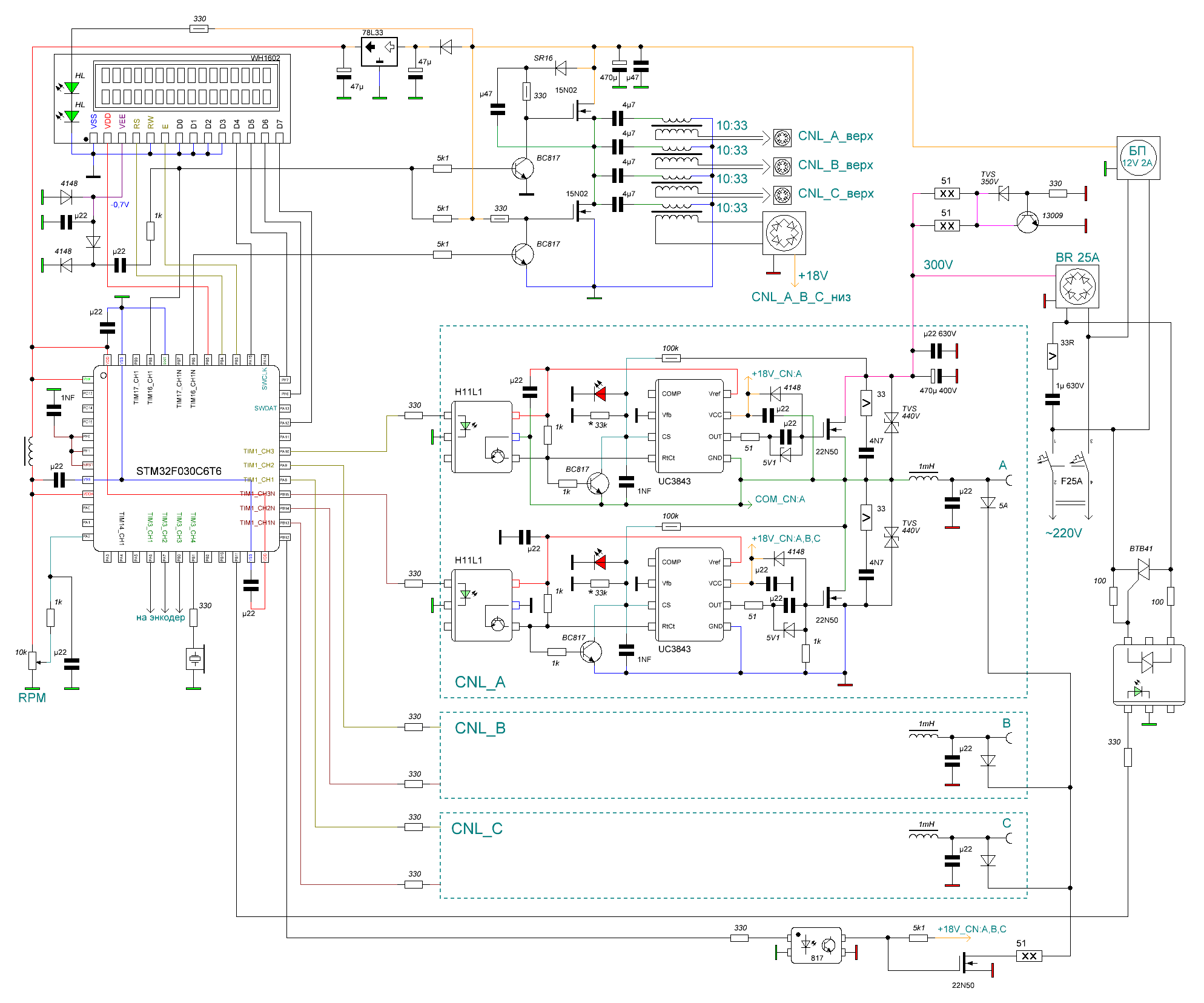The image size is (1204, 1003).
Task: Select the RPM label at bottom left
Action: (x=31, y=697)
